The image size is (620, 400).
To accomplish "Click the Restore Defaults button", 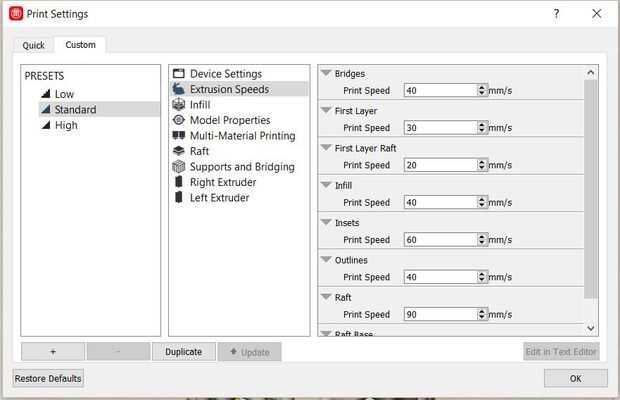I will (x=48, y=378).
